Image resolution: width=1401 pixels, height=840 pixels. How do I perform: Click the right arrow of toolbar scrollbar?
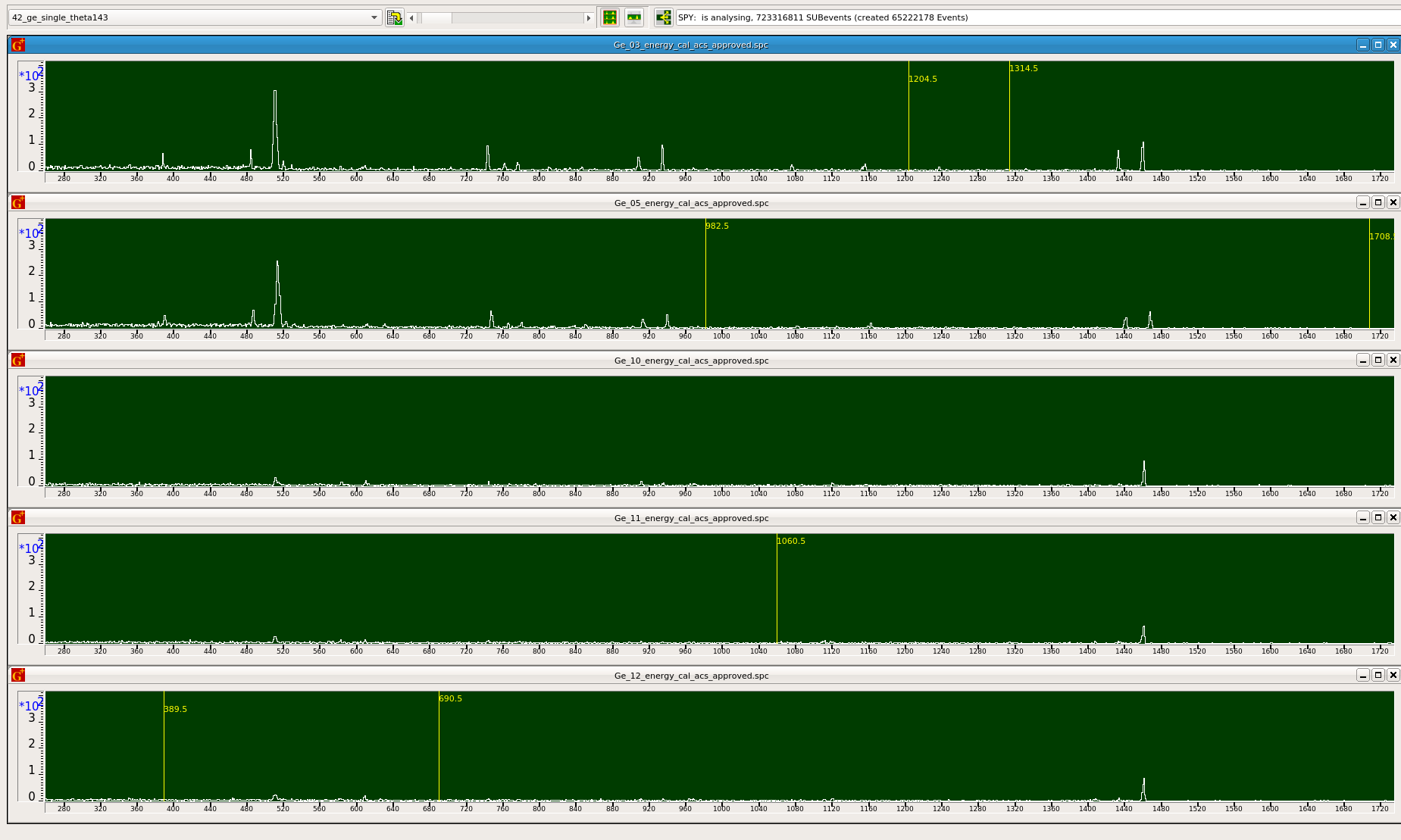click(x=588, y=18)
